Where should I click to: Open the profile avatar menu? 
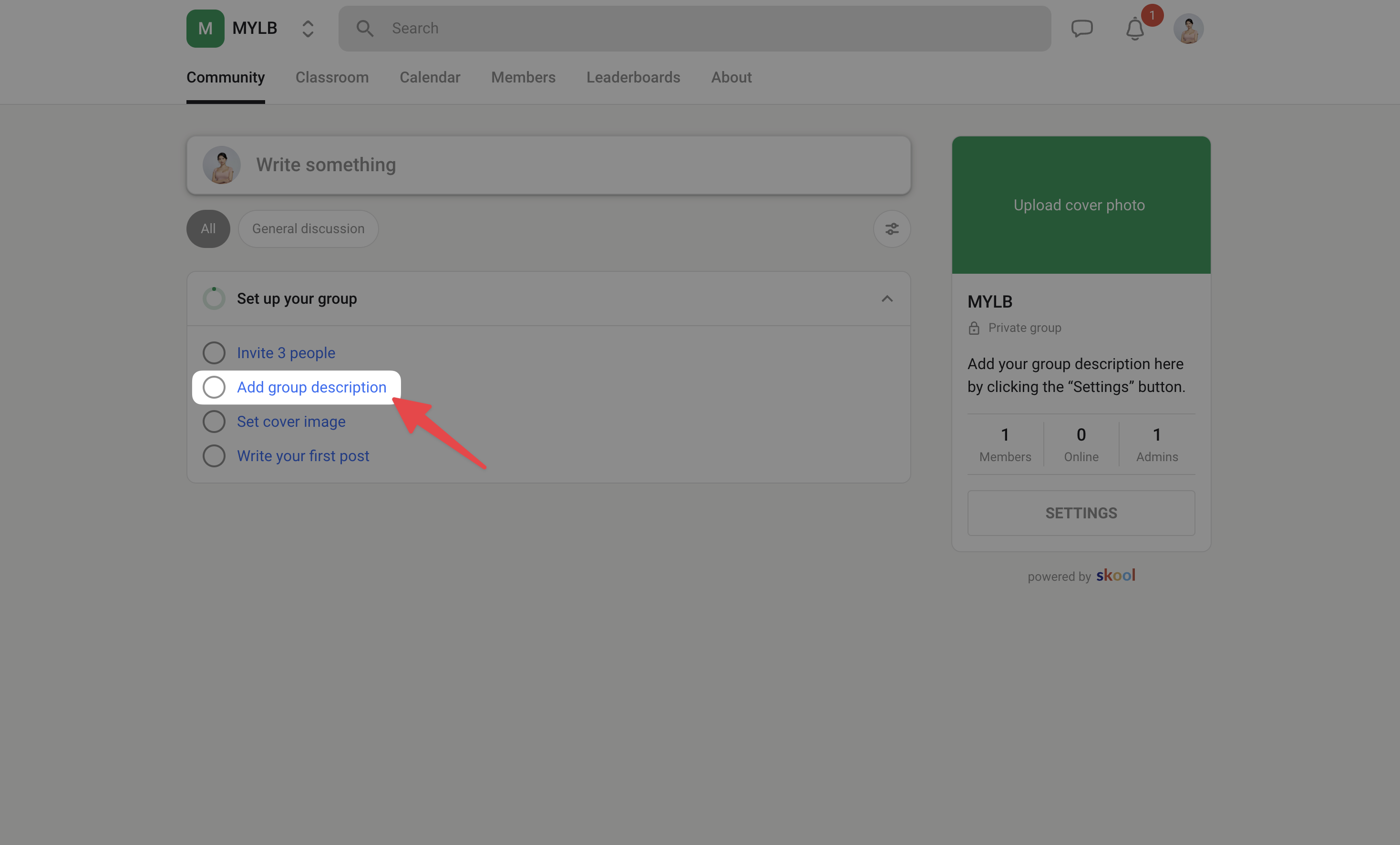[x=1188, y=29]
